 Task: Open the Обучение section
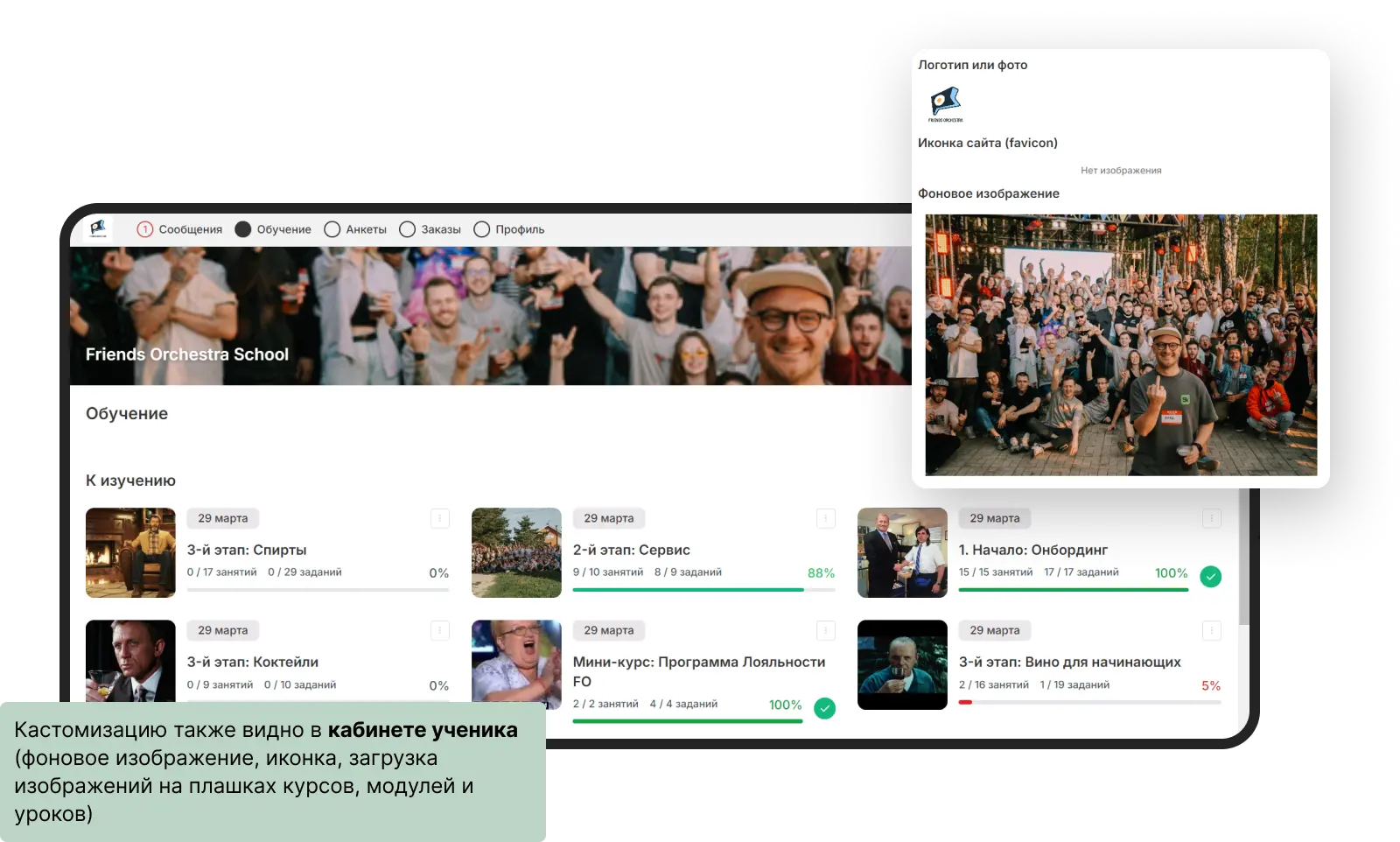[x=273, y=229]
